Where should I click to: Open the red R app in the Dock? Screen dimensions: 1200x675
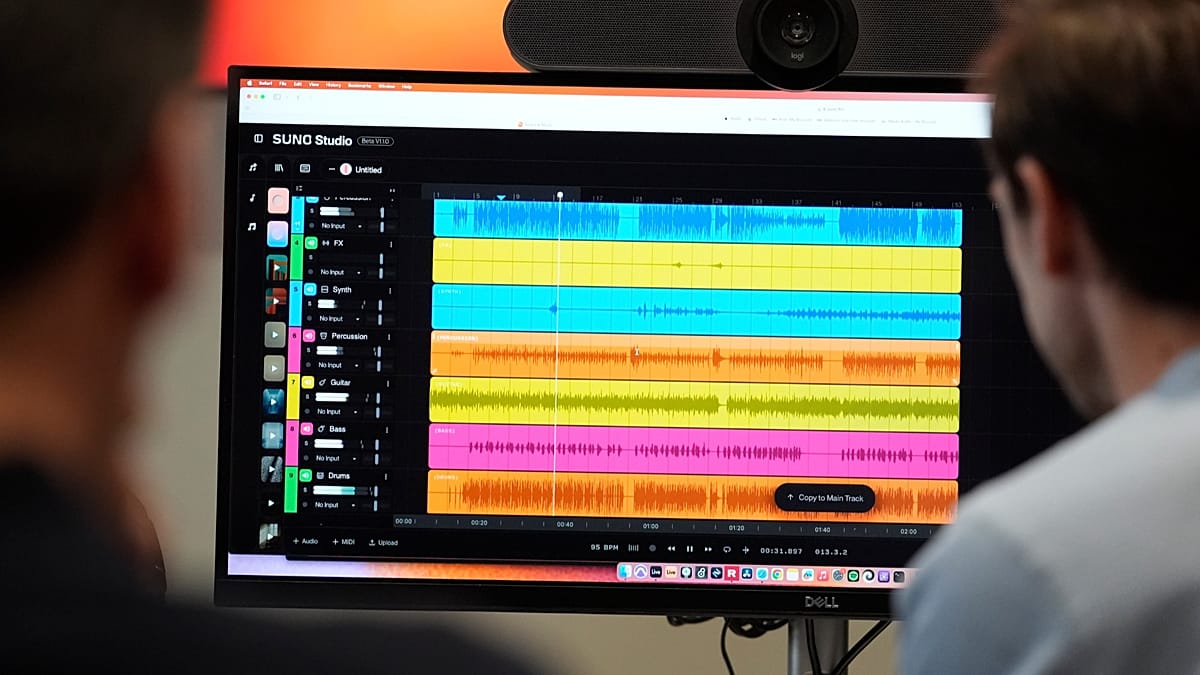tap(732, 573)
